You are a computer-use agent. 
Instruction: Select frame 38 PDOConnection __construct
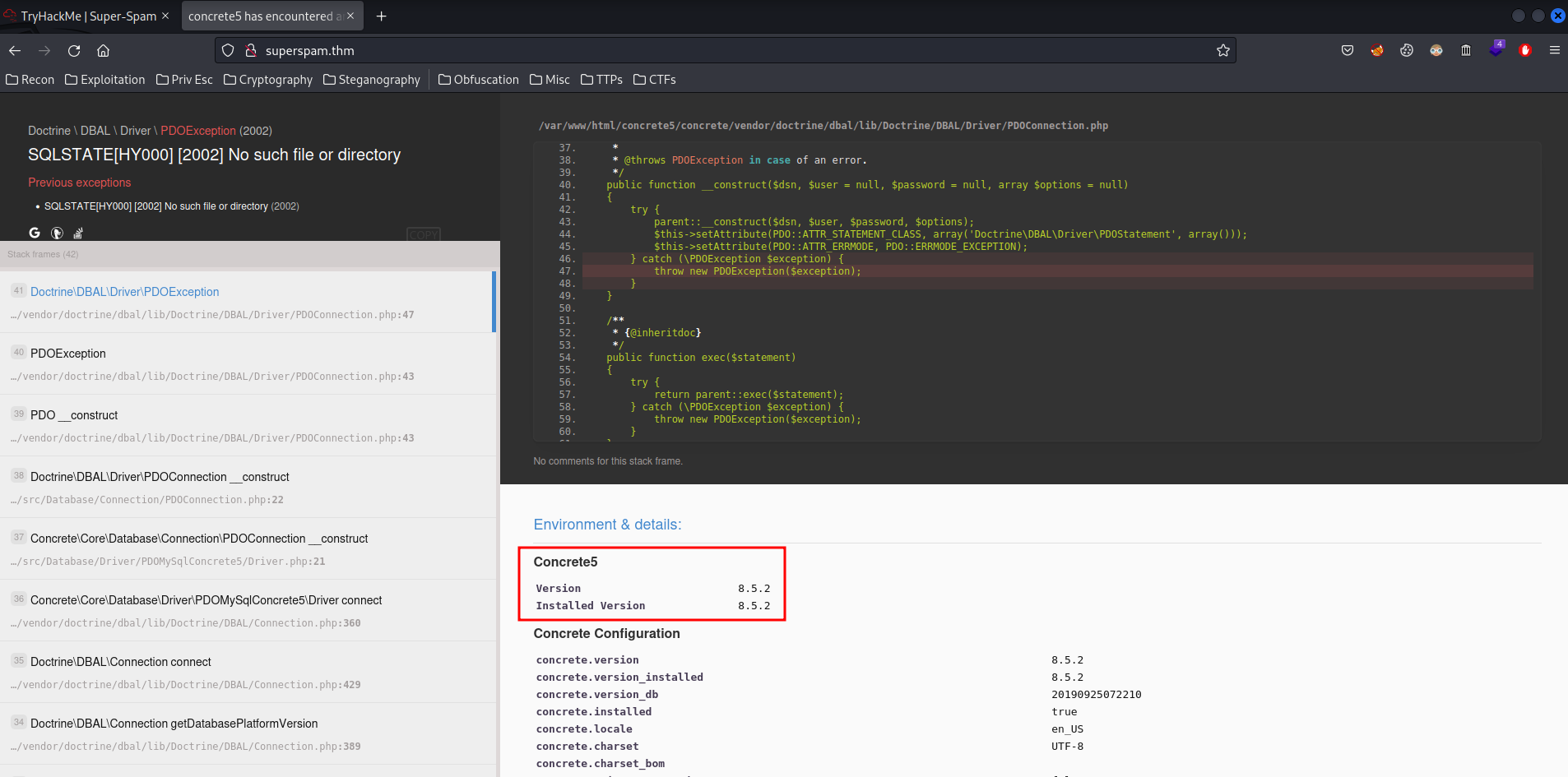click(x=248, y=487)
